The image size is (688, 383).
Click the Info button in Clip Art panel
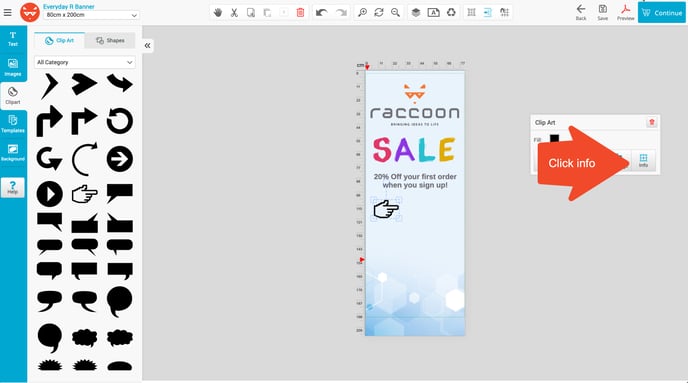coord(643,161)
